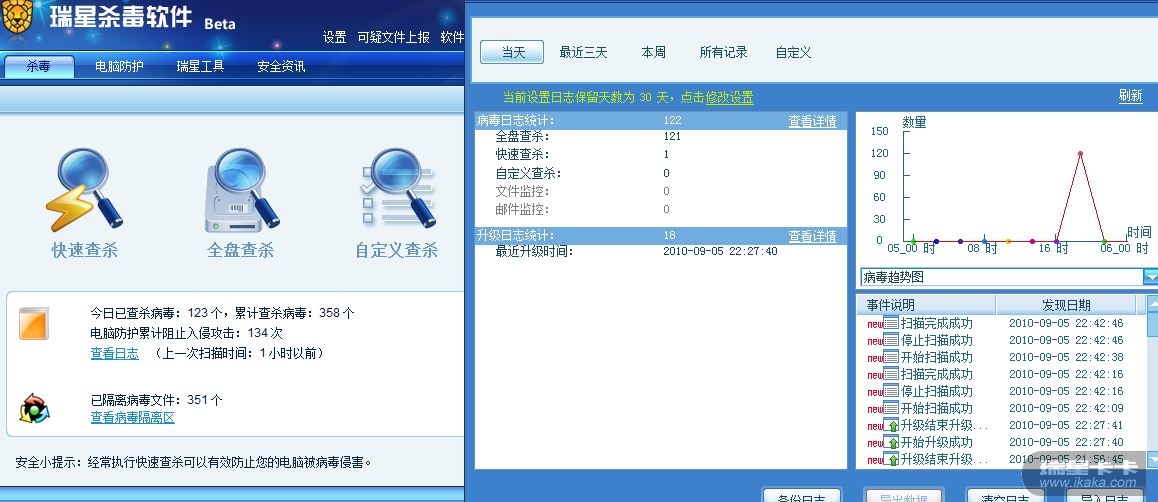1158x502 pixels.
Task: Select log icon for 22:42:16 扫描完成成功
Action: (891, 374)
